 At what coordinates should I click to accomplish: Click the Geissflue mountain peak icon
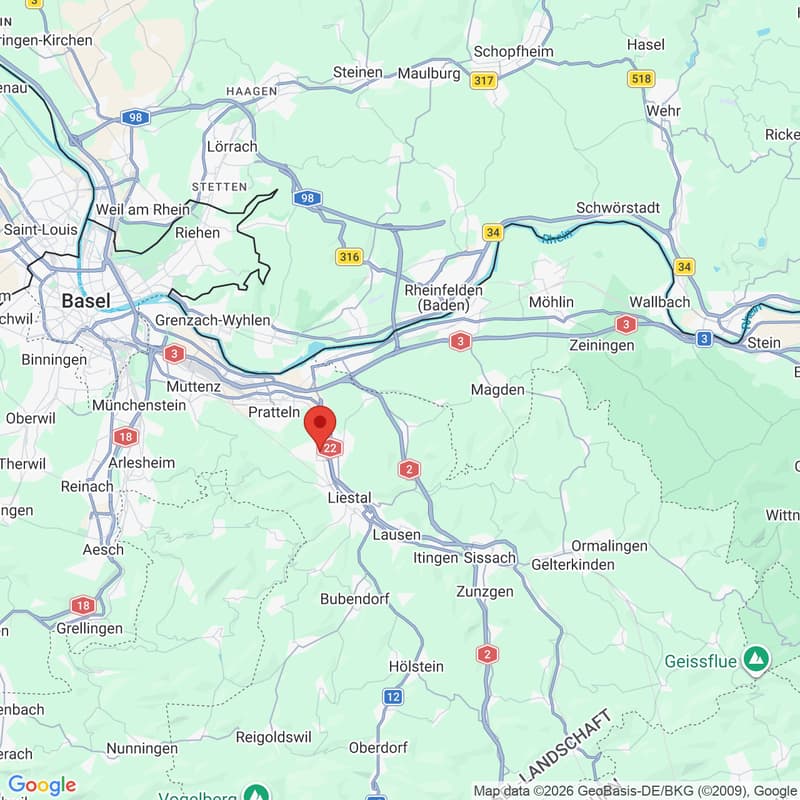[x=756, y=661]
